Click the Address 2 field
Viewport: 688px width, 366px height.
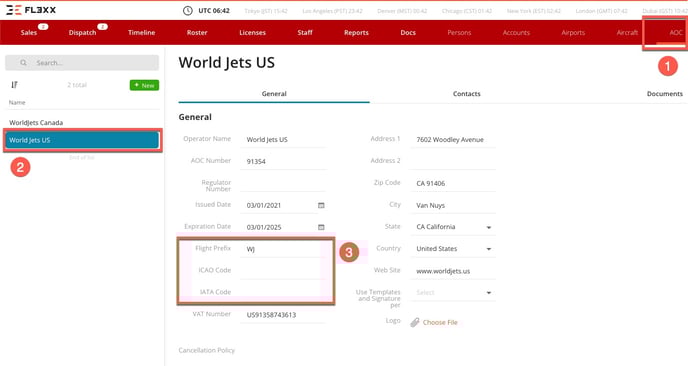(453, 161)
